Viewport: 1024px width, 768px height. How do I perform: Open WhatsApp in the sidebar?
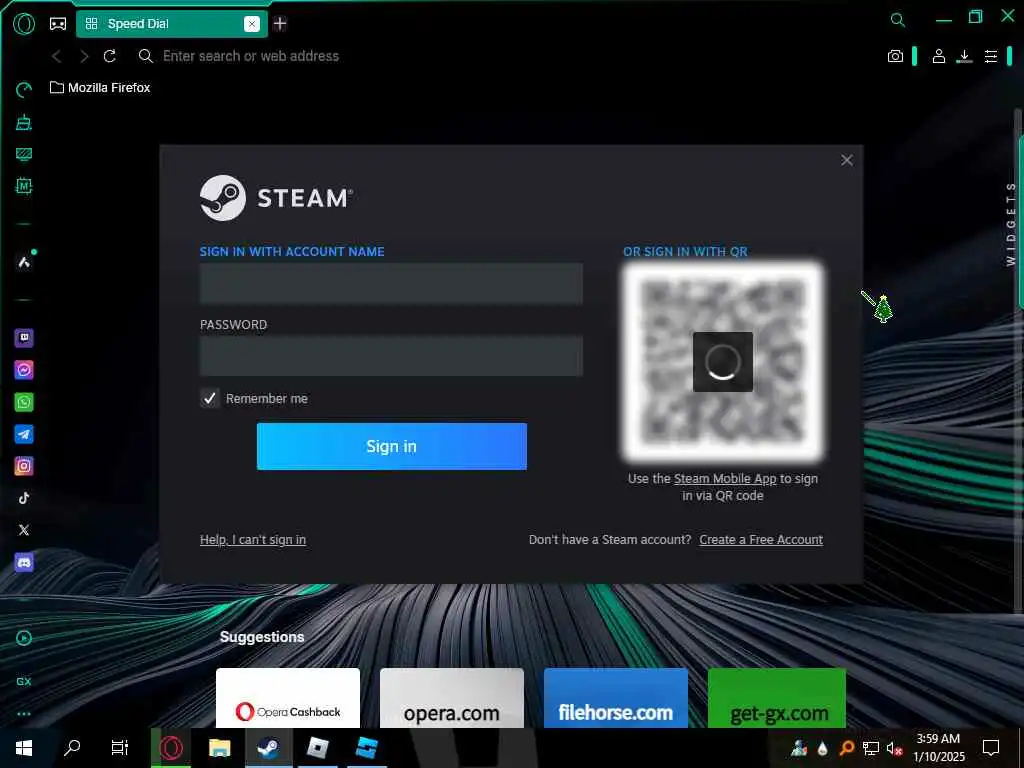24,402
